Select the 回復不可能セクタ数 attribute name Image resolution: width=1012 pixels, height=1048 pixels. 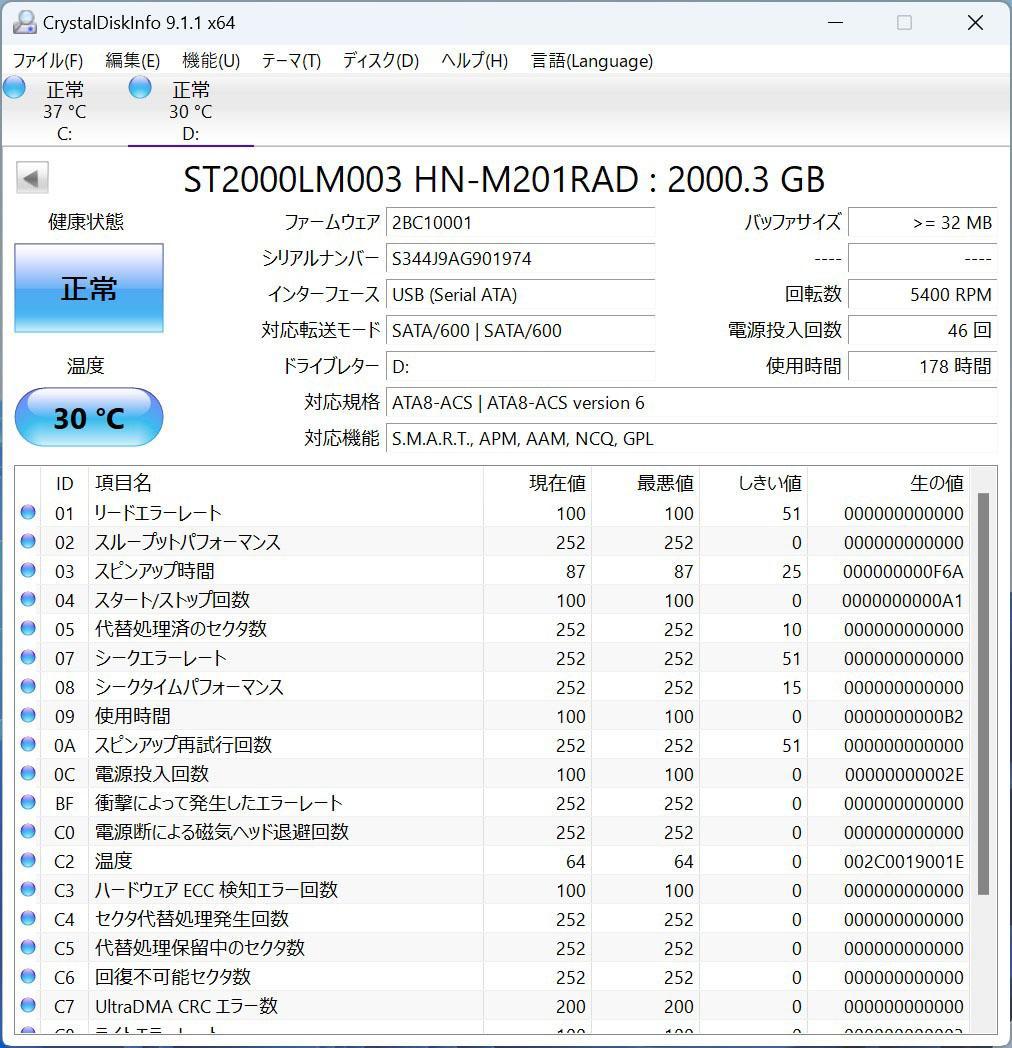pyautogui.click(x=173, y=976)
